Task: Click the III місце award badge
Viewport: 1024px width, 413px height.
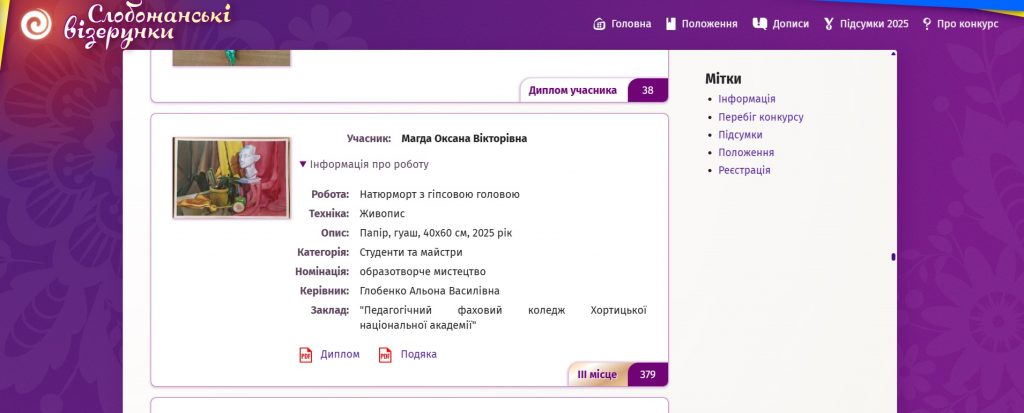Action: point(598,375)
